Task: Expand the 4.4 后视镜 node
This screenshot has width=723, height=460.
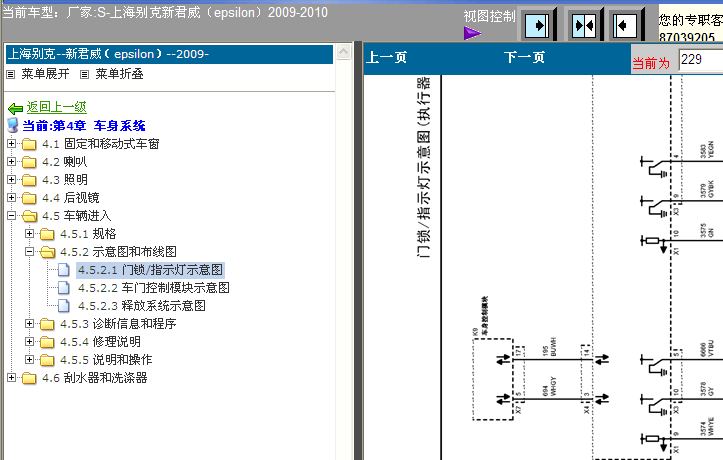Action: tap(12, 197)
